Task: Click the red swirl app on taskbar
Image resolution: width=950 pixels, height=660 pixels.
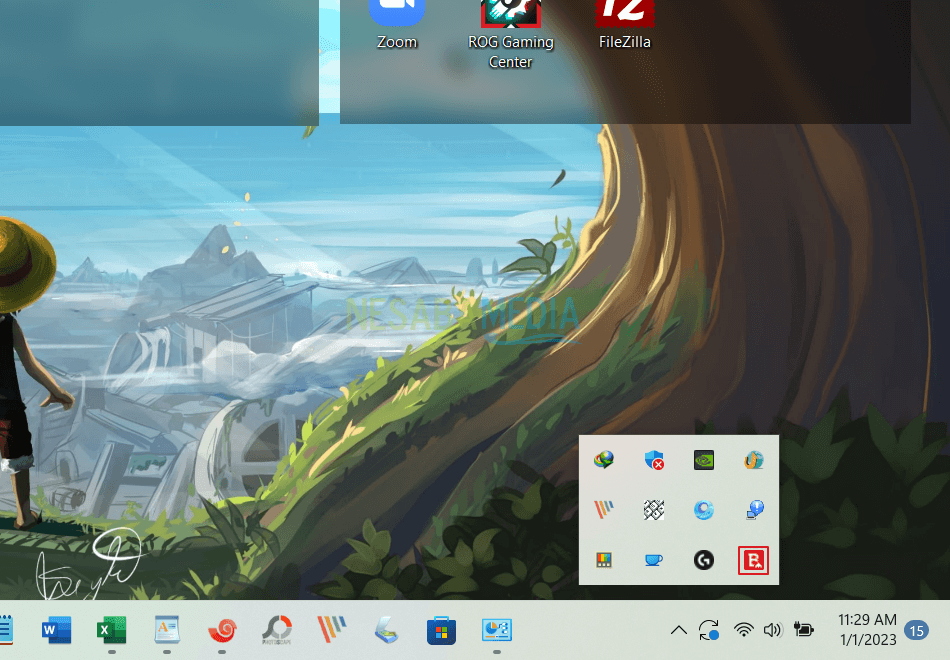Action: [222, 630]
